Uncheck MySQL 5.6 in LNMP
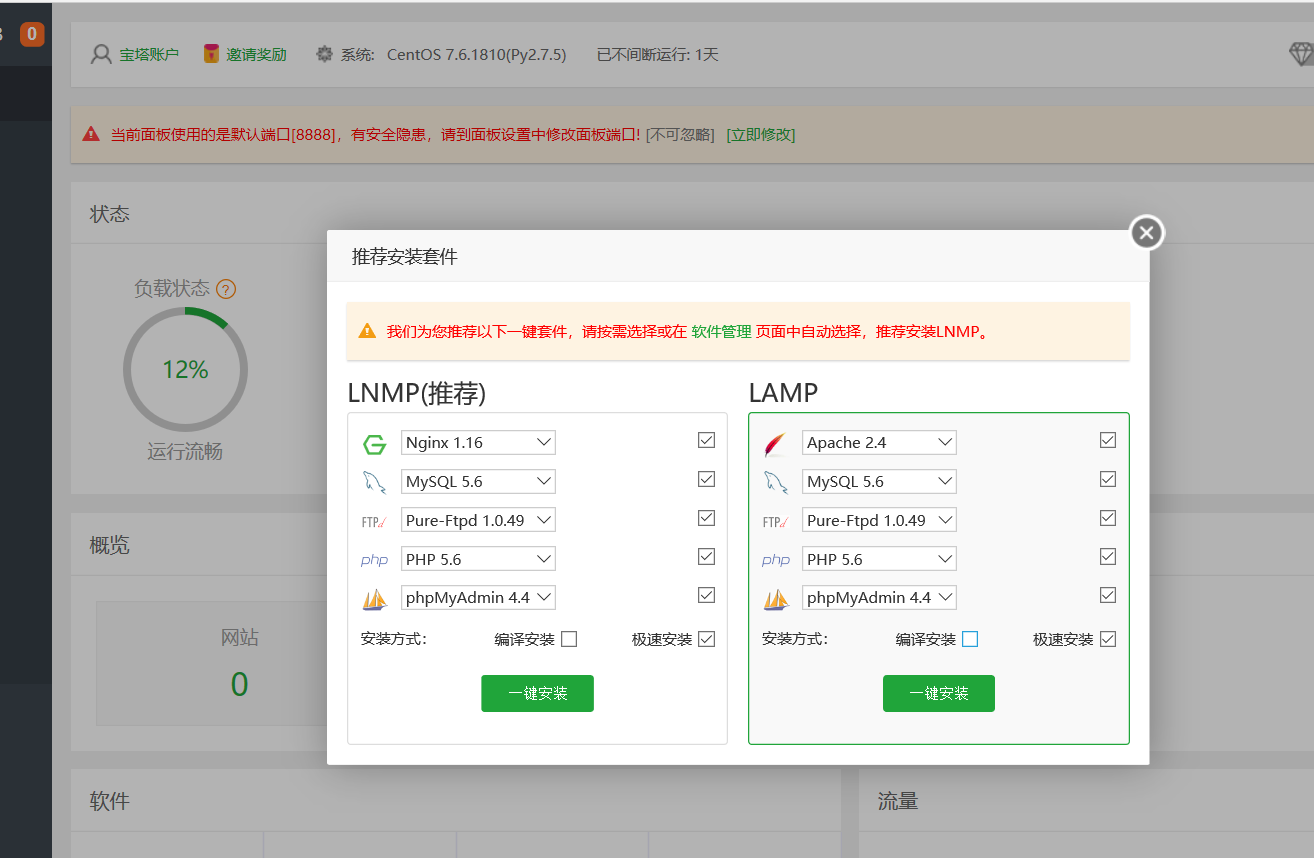The width and height of the screenshot is (1314, 858). tap(706, 479)
